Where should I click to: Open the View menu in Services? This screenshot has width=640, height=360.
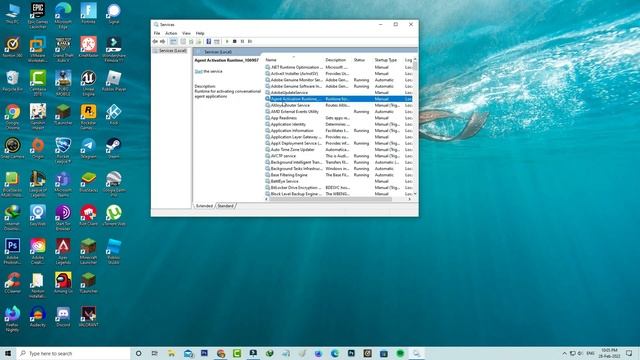point(186,33)
